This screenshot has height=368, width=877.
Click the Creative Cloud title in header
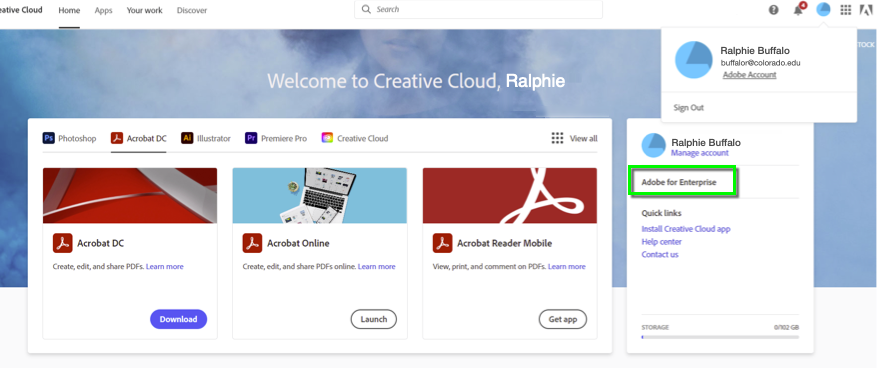point(21,10)
